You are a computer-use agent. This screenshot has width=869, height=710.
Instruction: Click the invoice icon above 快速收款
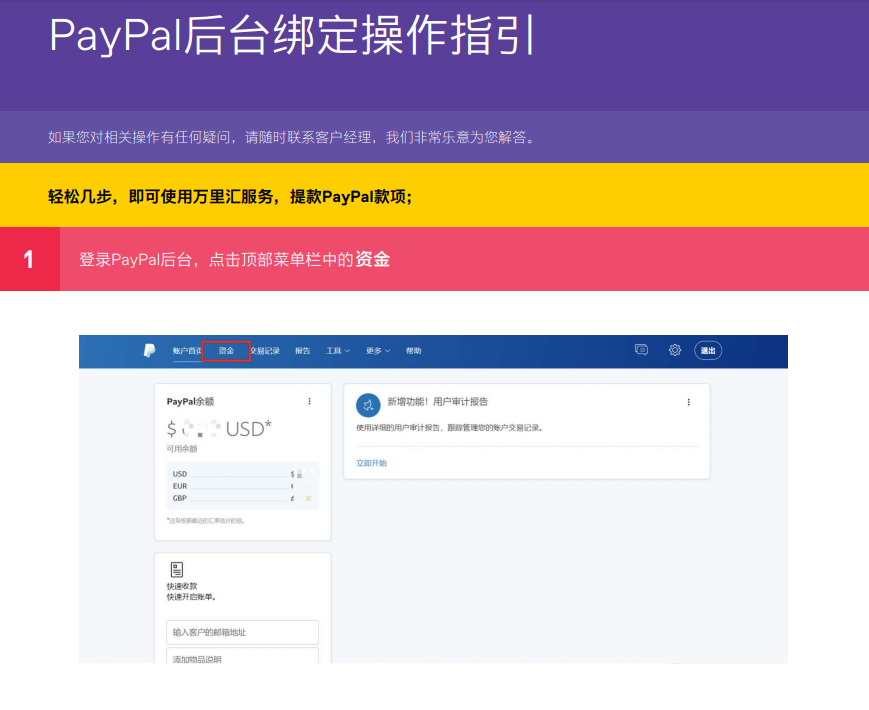click(177, 569)
